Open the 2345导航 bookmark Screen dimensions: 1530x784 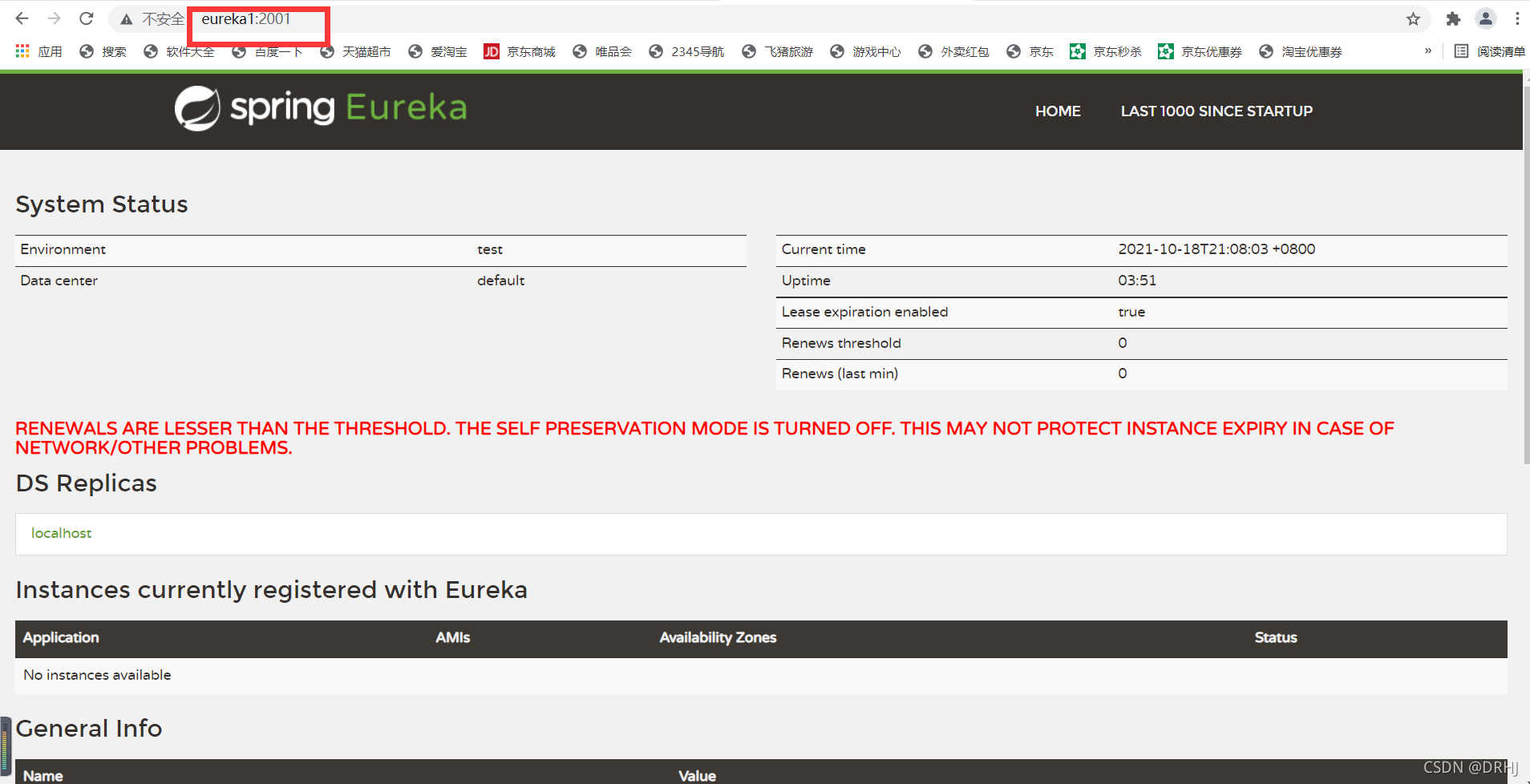point(686,51)
